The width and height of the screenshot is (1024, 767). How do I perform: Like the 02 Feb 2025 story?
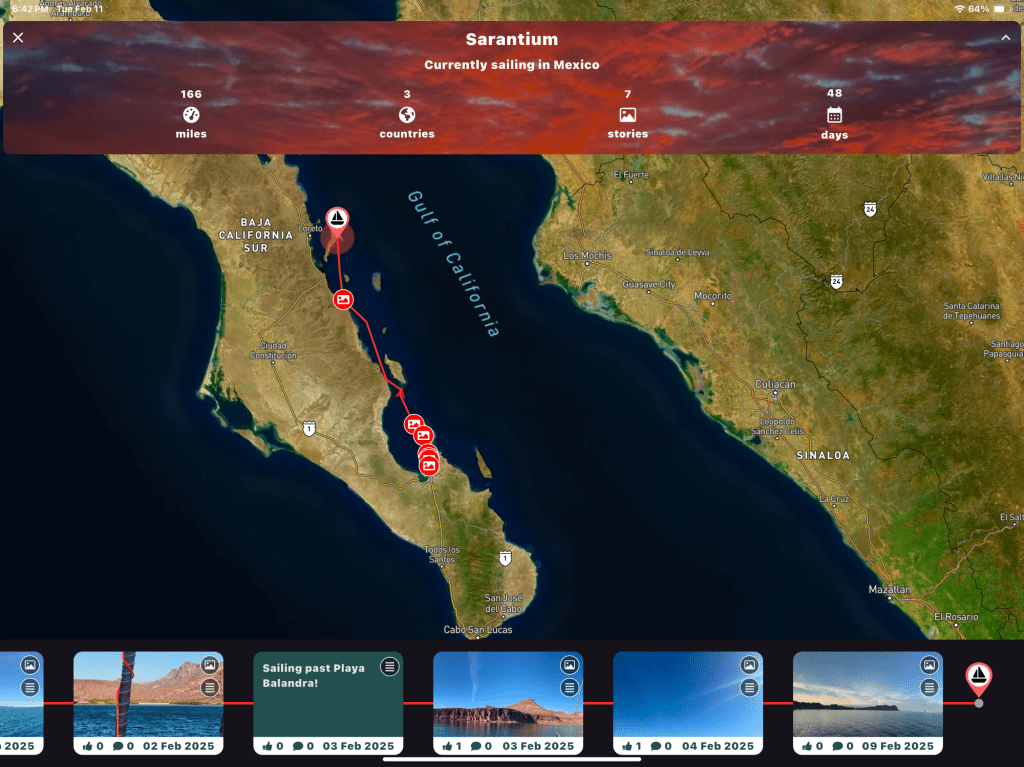(x=90, y=746)
